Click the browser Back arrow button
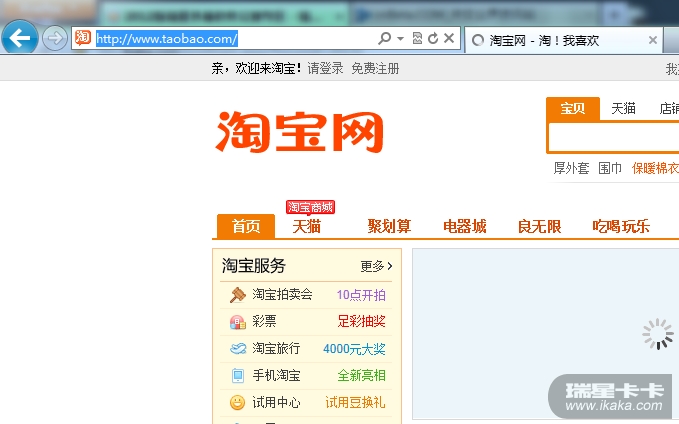Viewport: 679px width, 424px height. pos(19,38)
